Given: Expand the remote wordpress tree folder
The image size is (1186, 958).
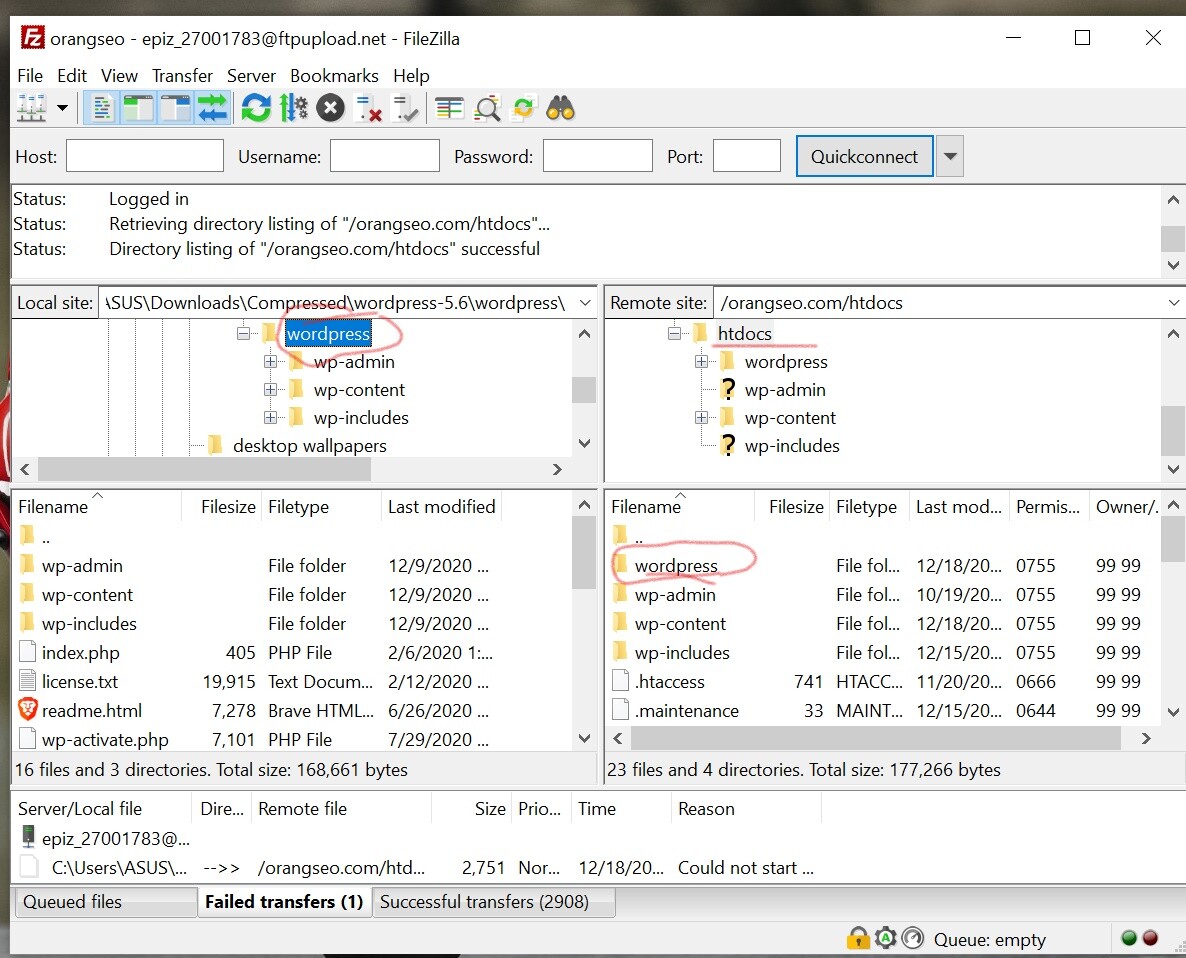Looking at the screenshot, I should [701, 361].
